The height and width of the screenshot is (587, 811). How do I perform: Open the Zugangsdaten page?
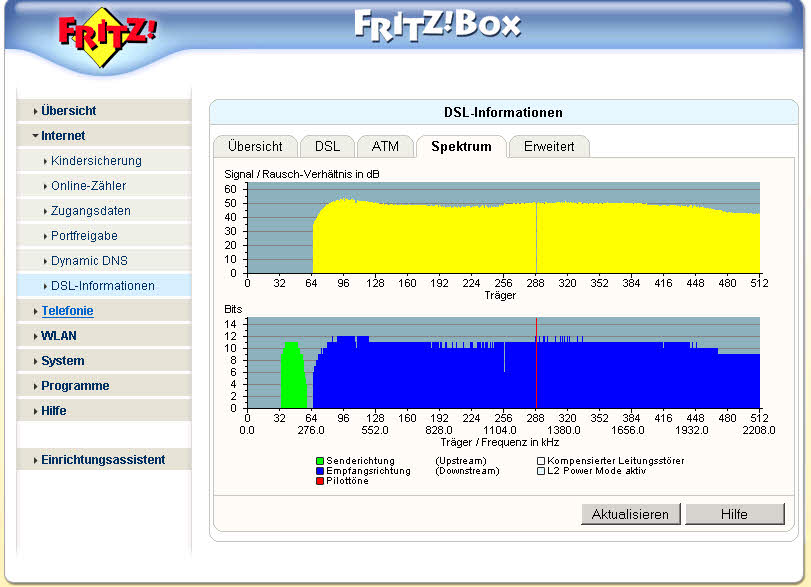pyautogui.click(x=104, y=210)
